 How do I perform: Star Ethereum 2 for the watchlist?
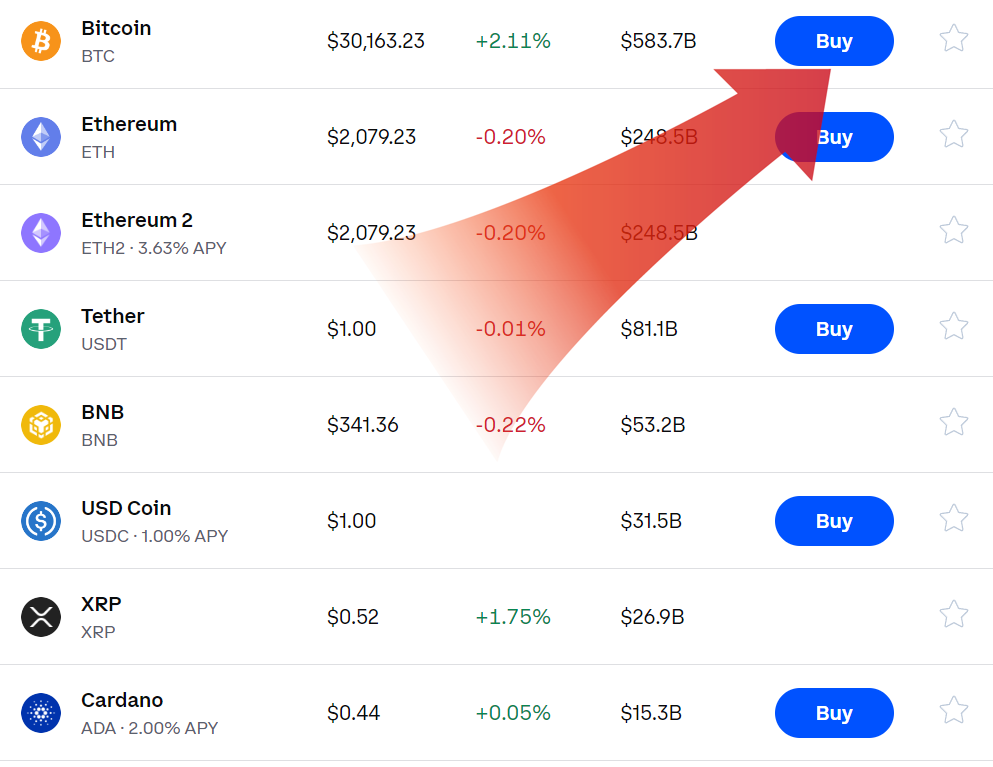(953, 231)
